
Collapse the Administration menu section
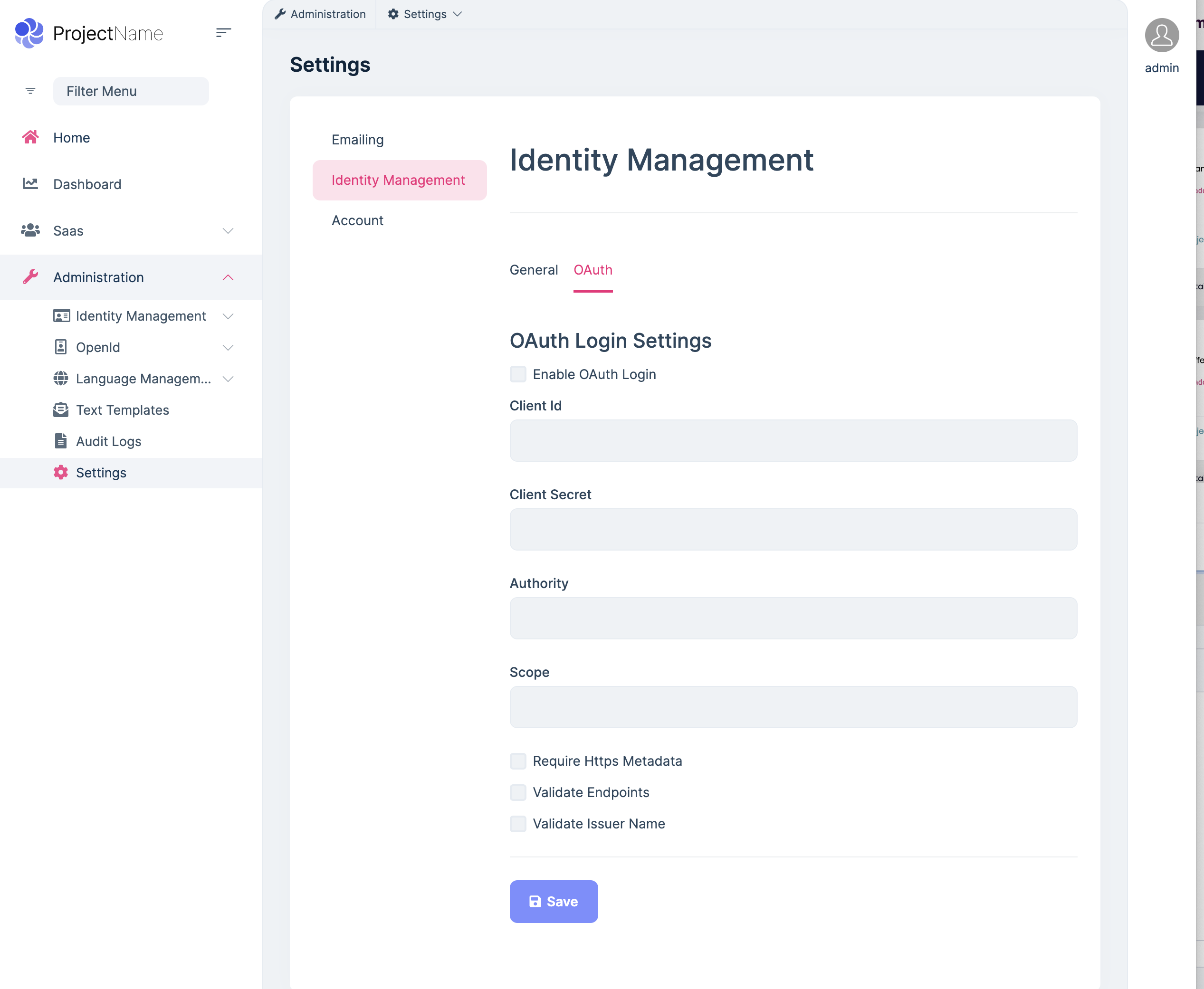pyautogui.click(x=228, y=277)
